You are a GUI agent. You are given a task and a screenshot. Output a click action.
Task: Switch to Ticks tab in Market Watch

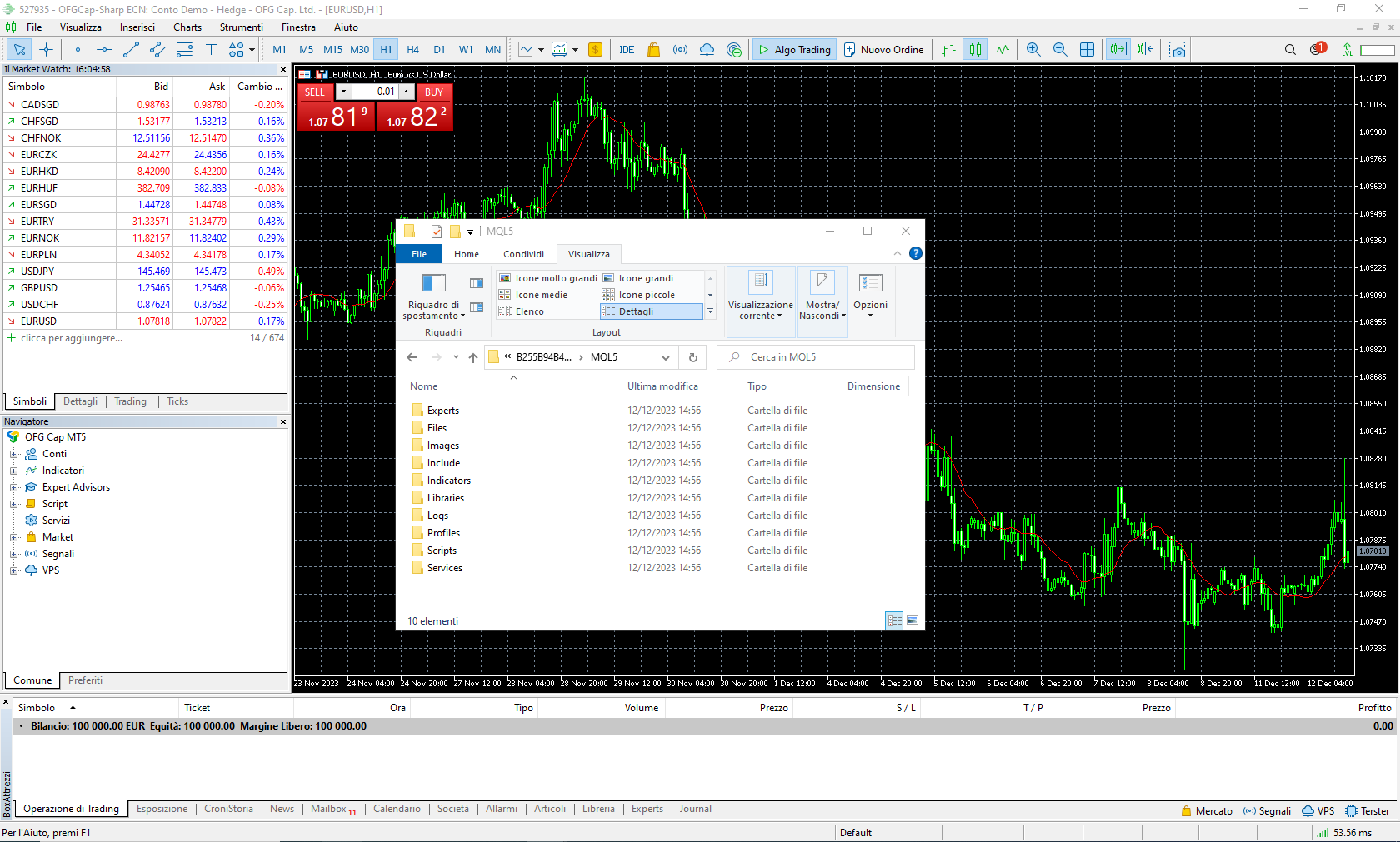point(177,401)
